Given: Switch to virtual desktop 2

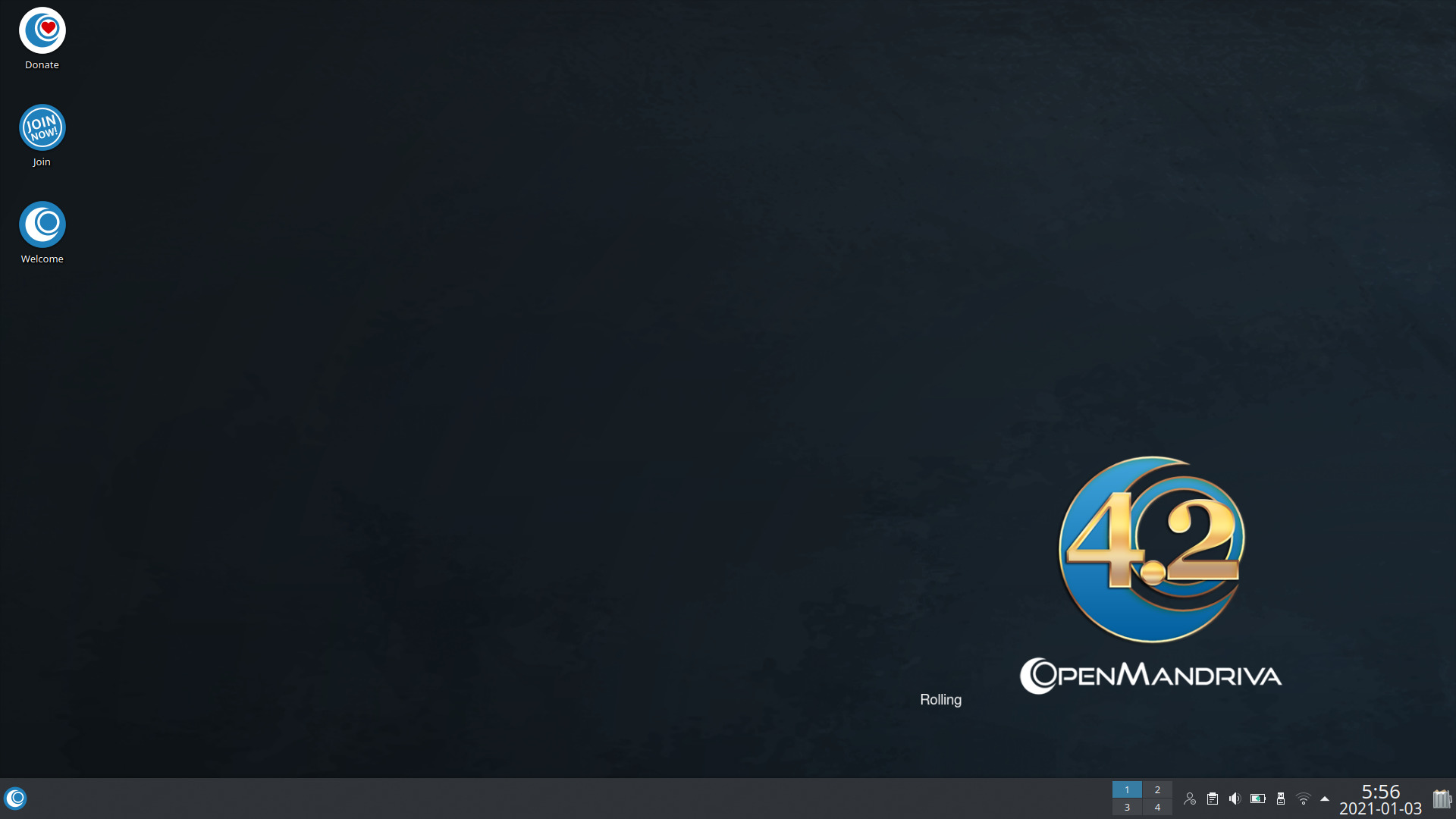Looking at the screenshot, I should tap(1157, 789).
